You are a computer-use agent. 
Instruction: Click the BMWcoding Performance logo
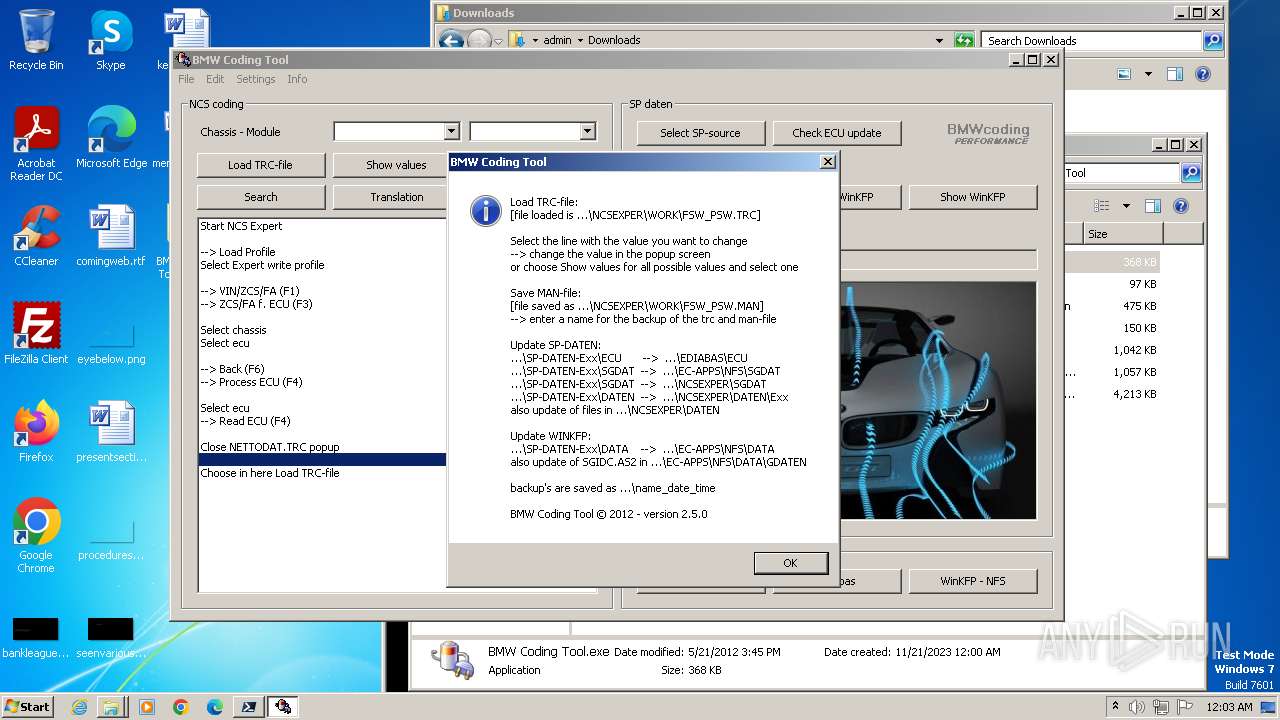pos(988,133)
